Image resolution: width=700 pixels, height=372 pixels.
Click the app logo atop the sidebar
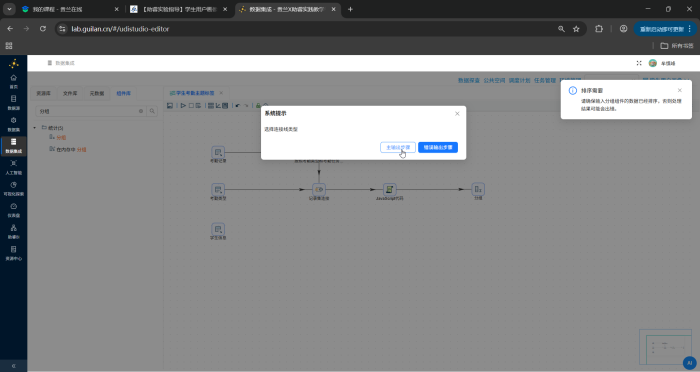13,63
